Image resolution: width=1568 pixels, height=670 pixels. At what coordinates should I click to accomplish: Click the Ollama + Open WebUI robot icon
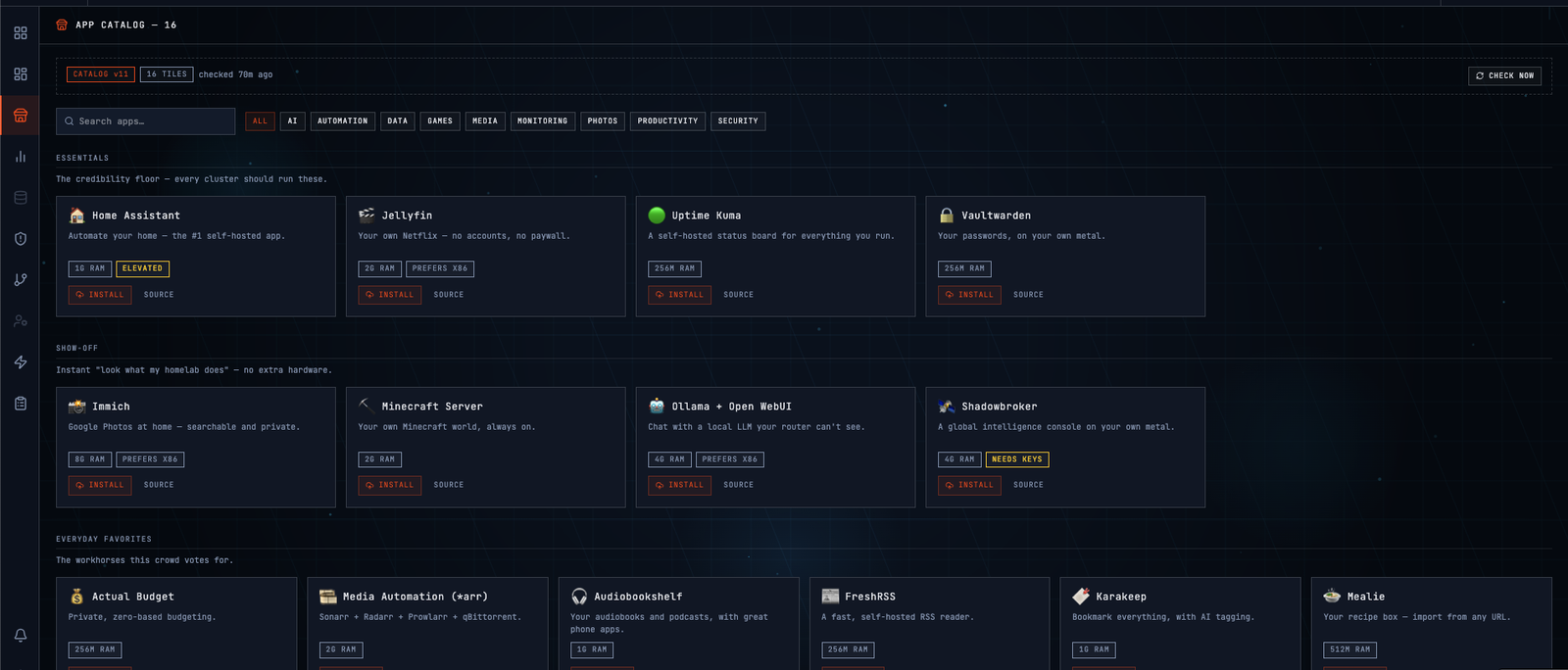click(657, 406)
